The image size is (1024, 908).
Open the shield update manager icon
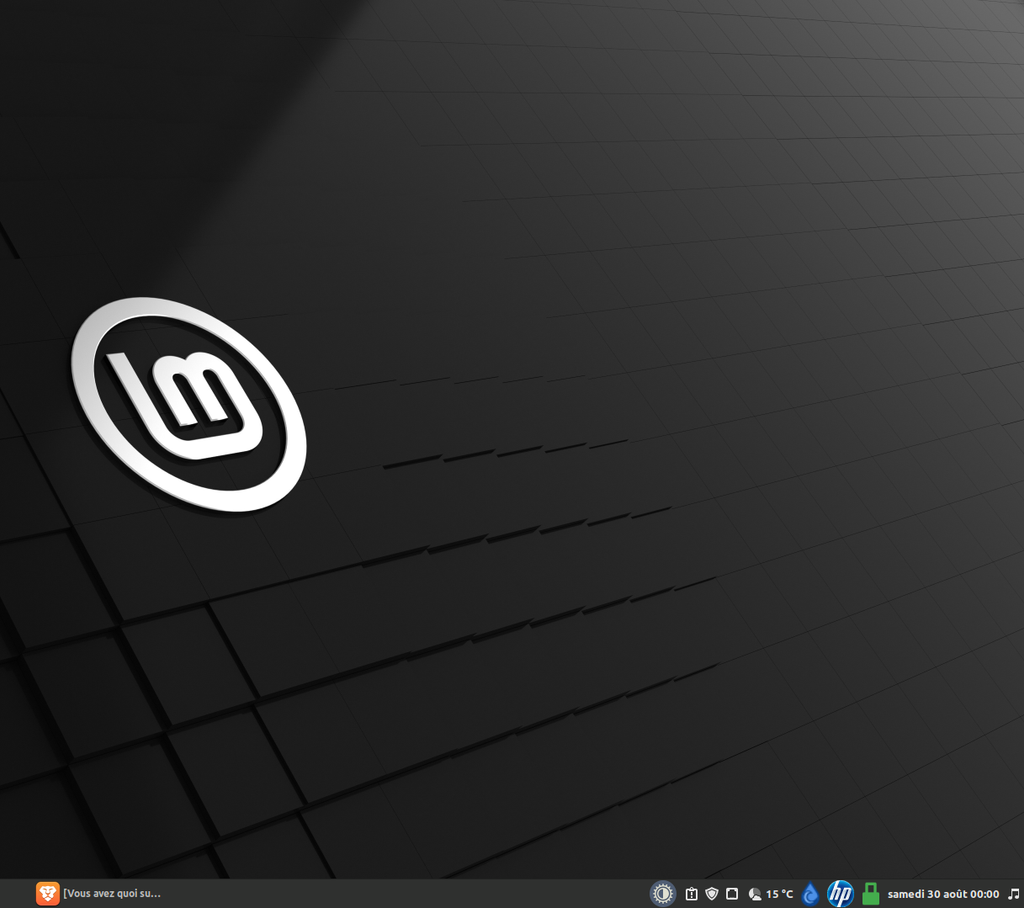coord(712,893)
